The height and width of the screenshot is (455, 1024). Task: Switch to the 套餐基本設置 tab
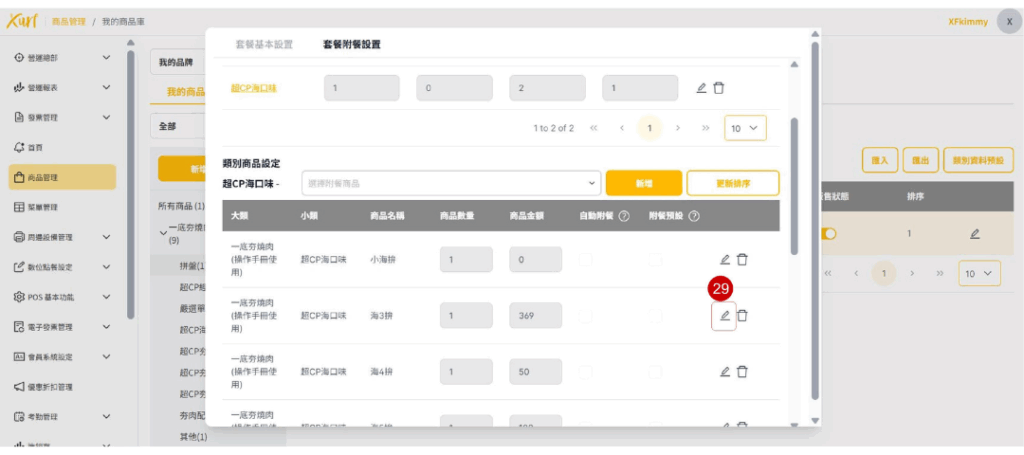pyautogui.click(x=264, y=45)
